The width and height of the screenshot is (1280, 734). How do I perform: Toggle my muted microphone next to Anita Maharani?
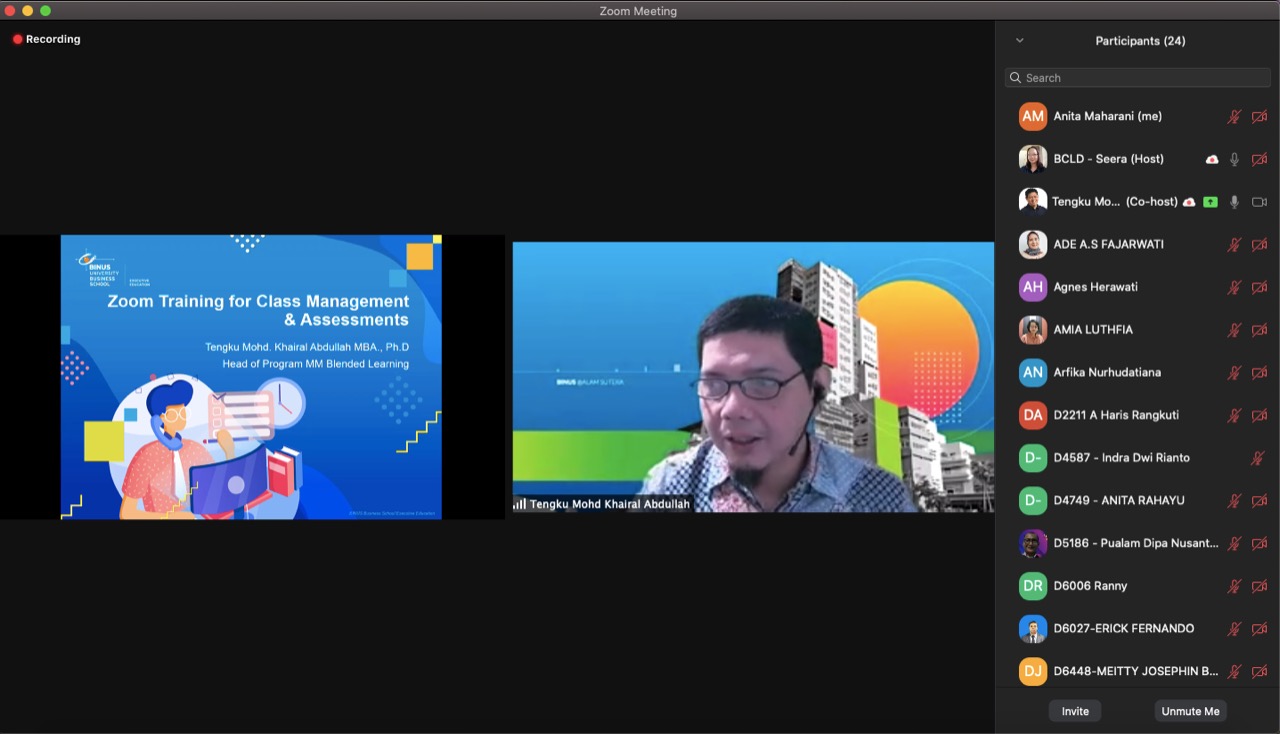[1235, 117]
